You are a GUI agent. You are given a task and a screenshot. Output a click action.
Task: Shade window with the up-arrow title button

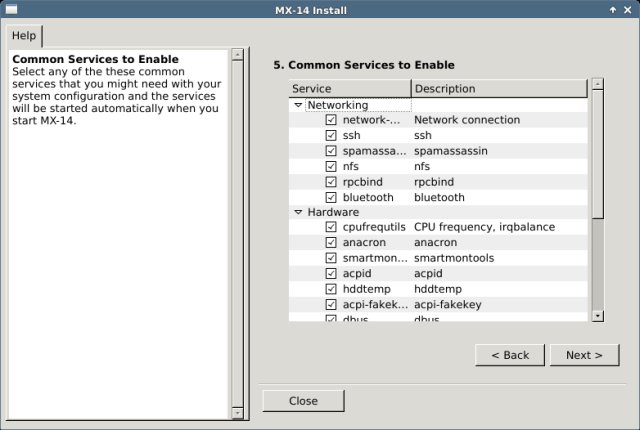click(613, 10)
